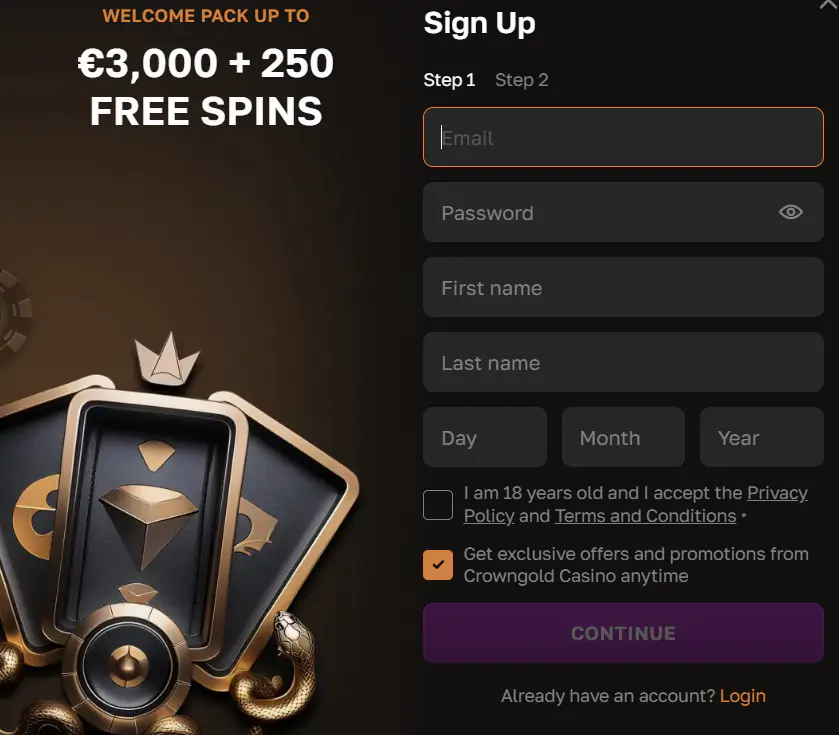Open the Login link
The height and width of the screenshot is (735, 839).
(742, 696)
